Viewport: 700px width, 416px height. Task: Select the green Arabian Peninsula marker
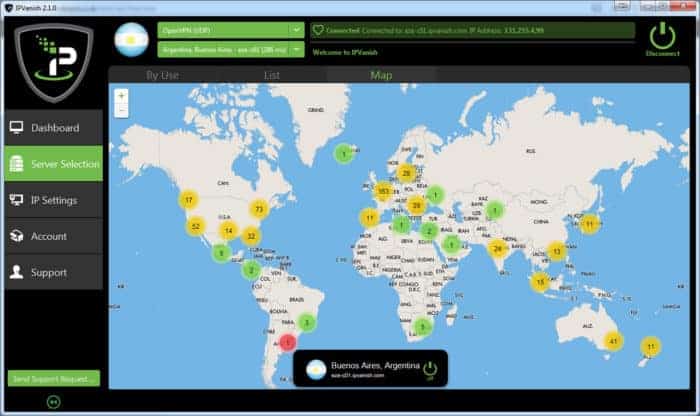[x=452, y=245]
